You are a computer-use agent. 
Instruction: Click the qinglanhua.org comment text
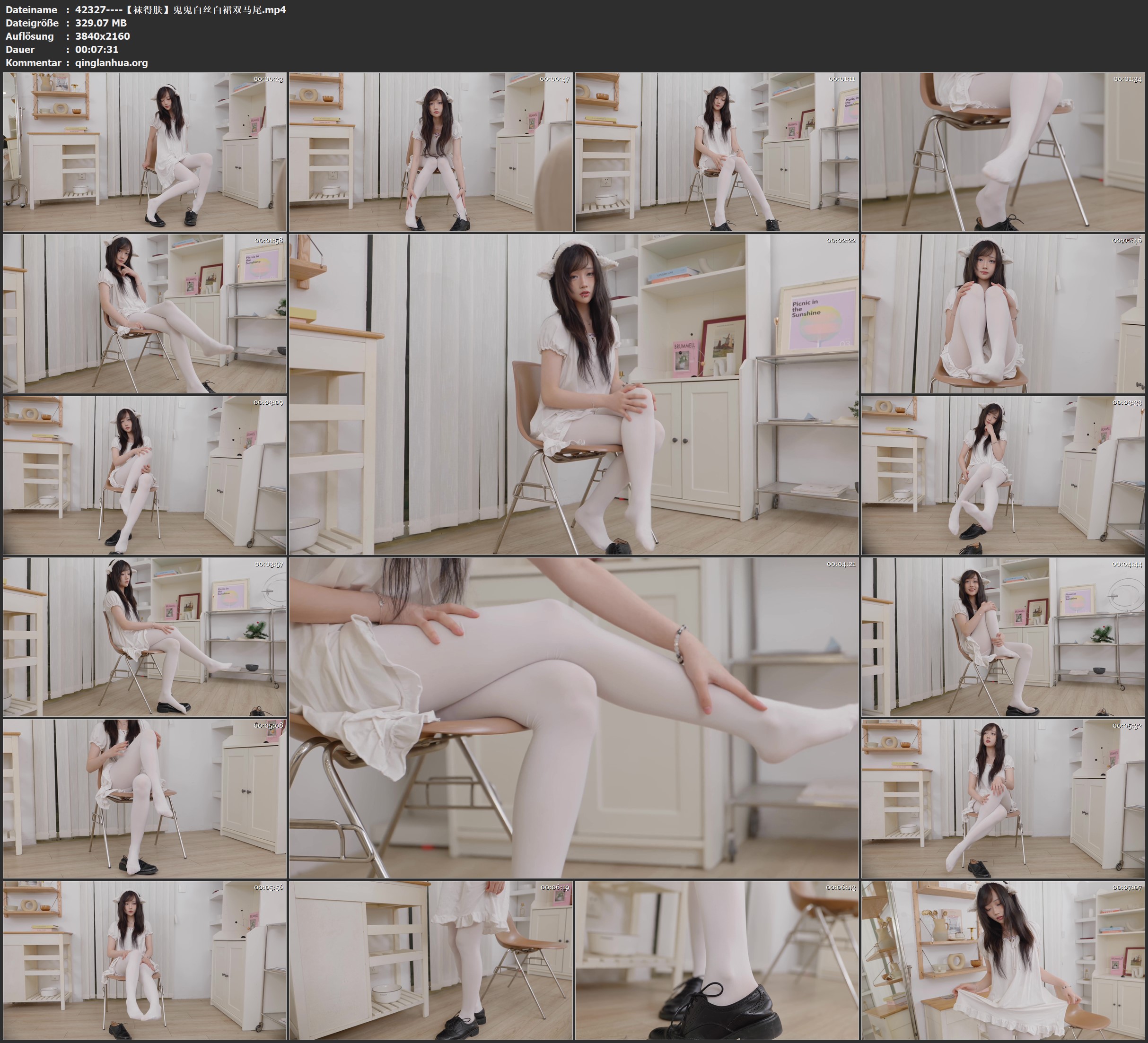tap(112, 62)
